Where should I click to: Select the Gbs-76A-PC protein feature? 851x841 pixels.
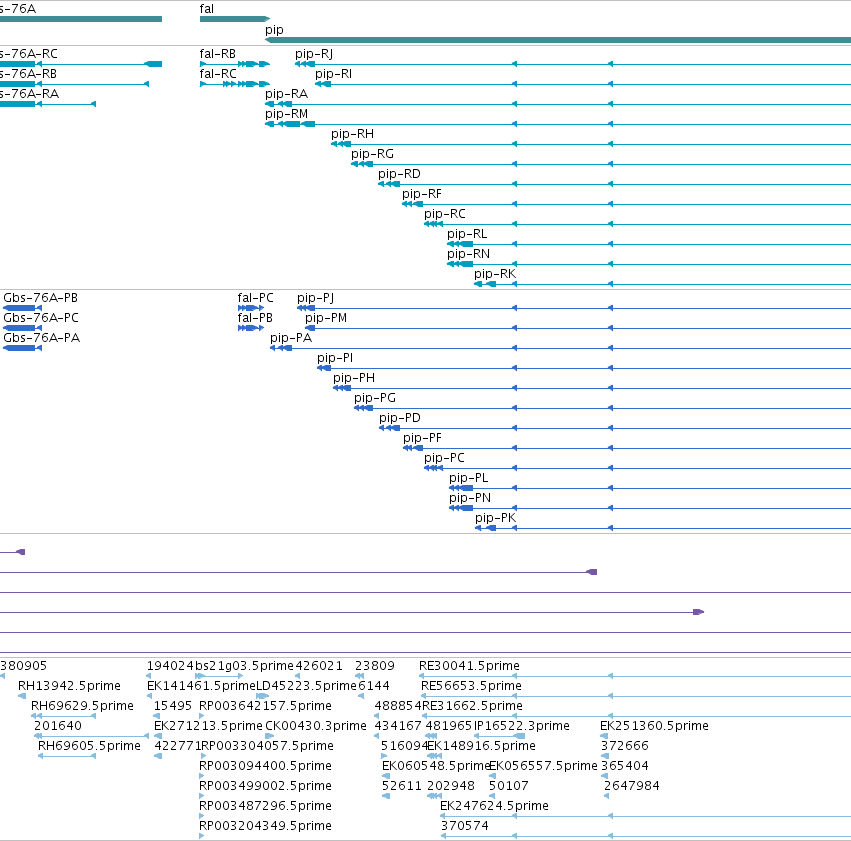click(22, 328)
